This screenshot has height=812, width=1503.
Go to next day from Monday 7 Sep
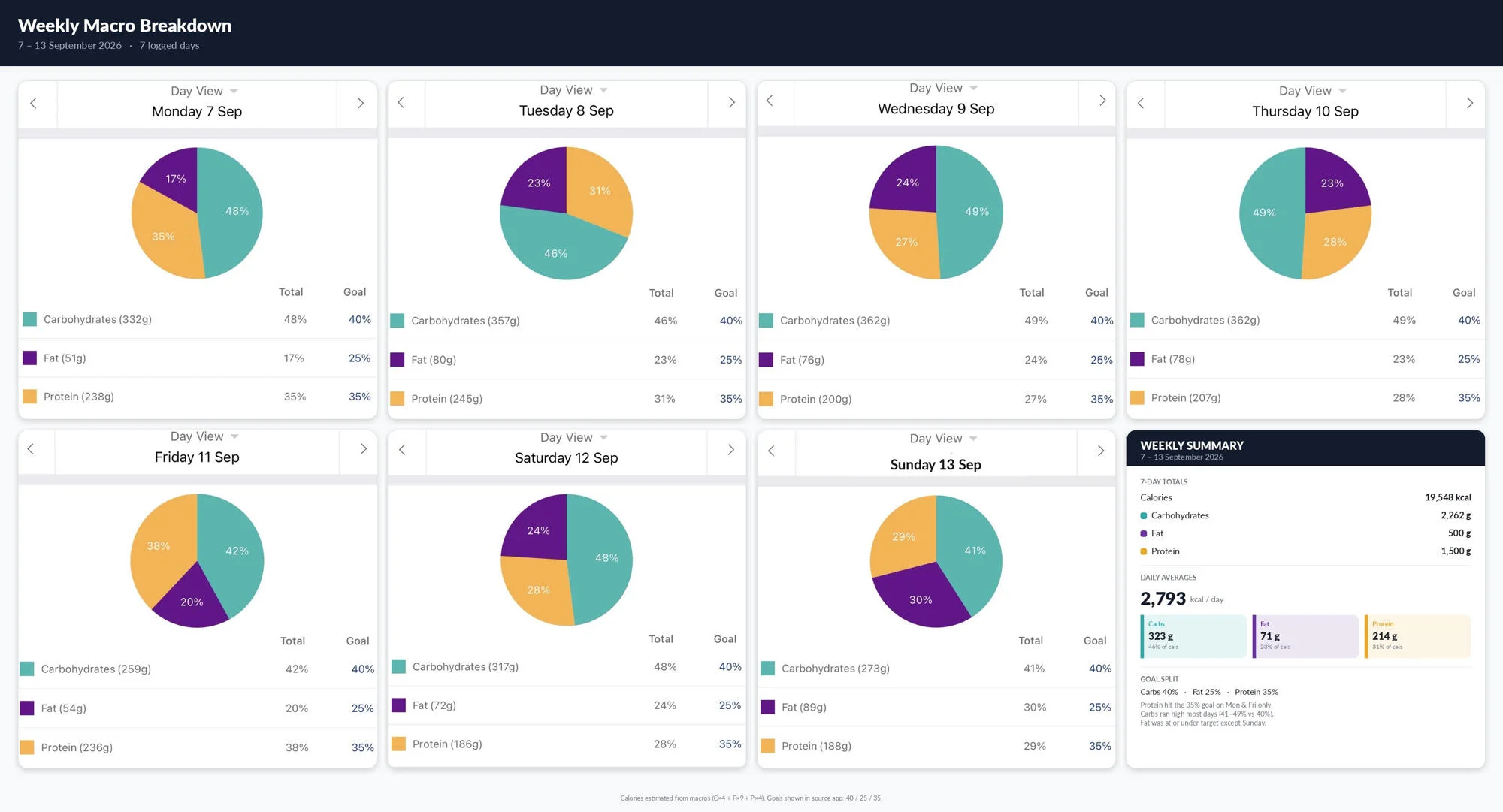(360, 104)
